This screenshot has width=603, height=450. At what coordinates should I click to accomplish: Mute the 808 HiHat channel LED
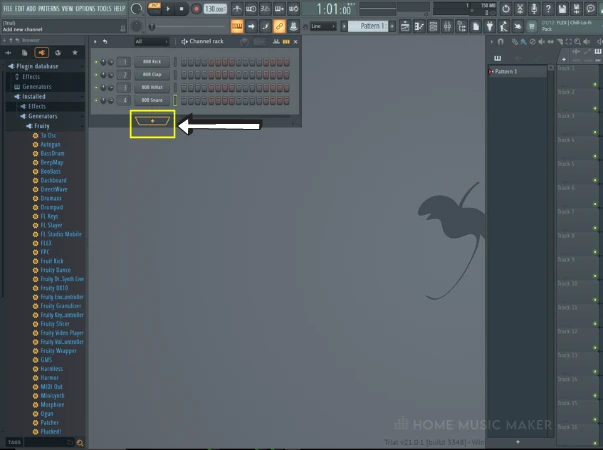(96, 88)
